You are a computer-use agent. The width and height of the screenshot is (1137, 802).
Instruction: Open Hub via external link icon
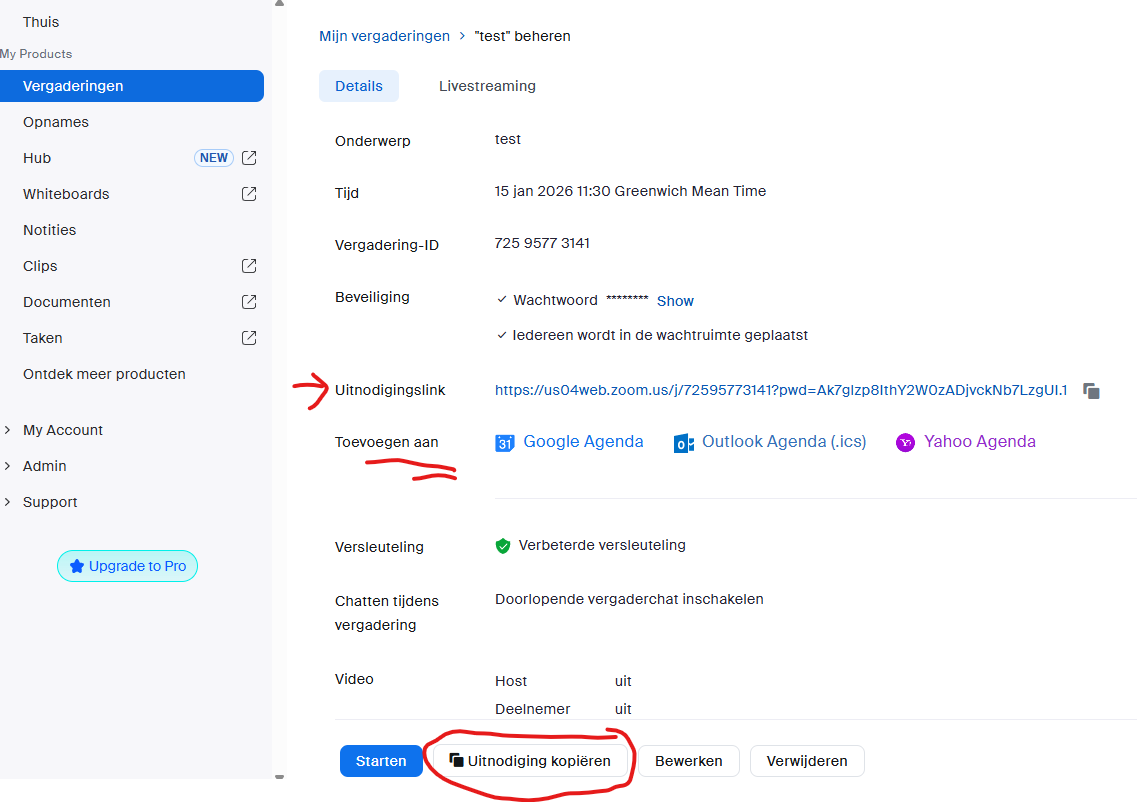point(249,158)
